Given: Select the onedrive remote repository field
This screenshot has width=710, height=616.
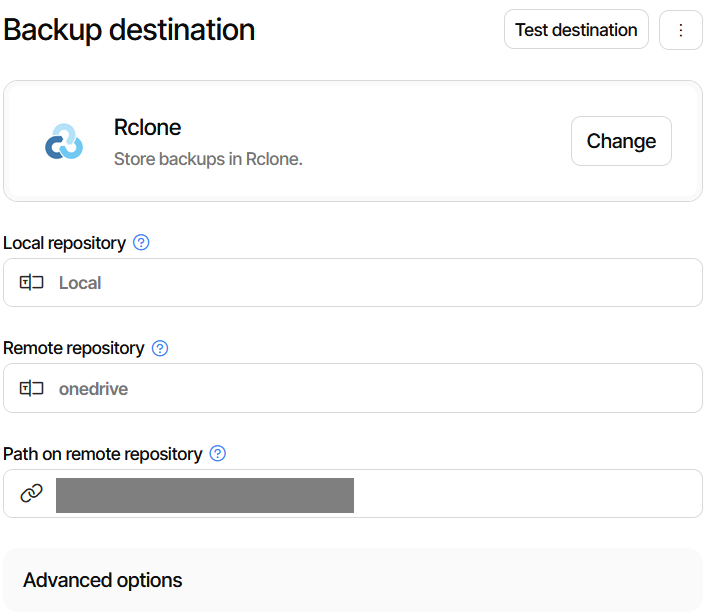Looking at the screenshot, I should point(380,389).
